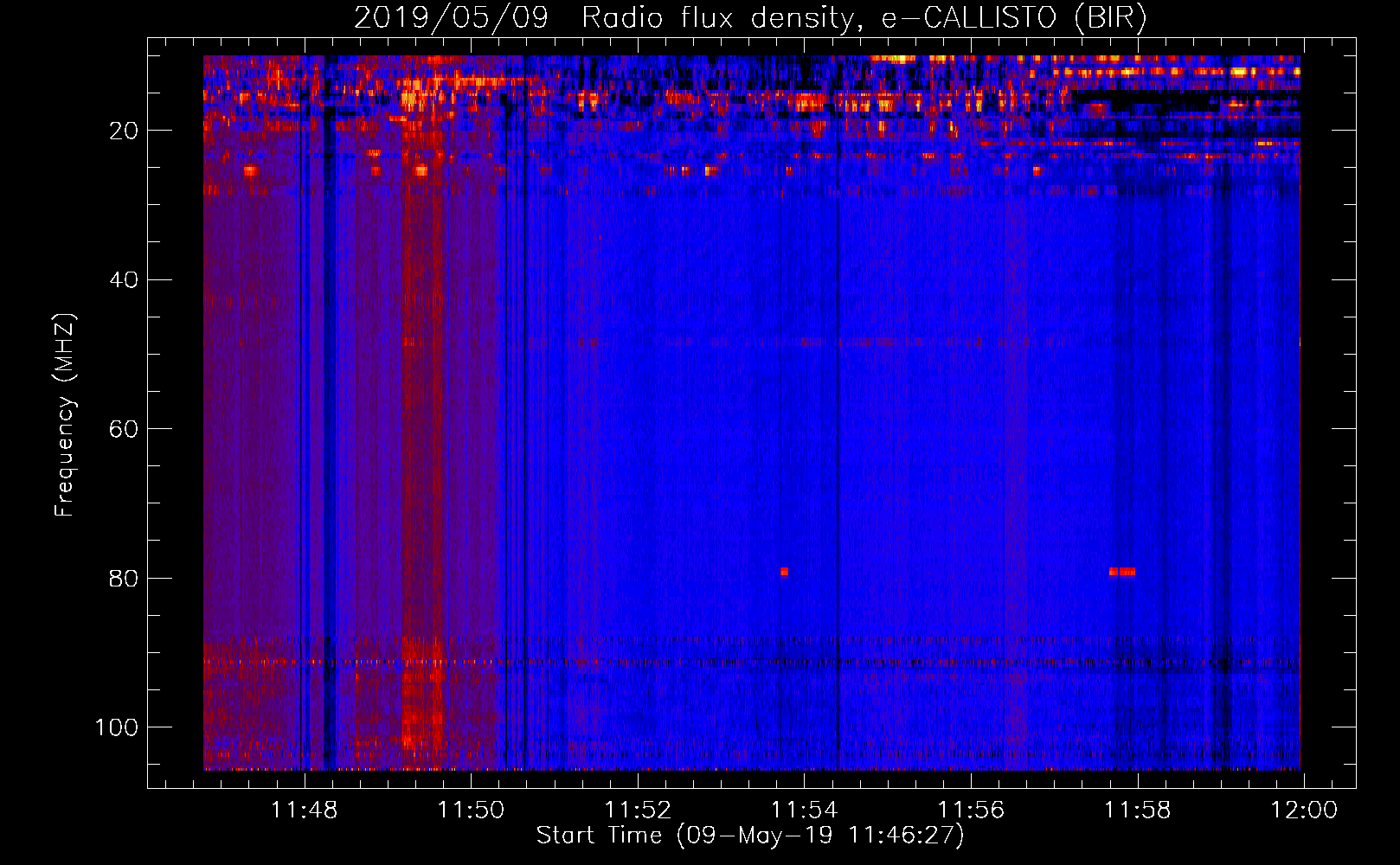Click the 'Start Time (09-May-19 11:46:27)' label
Screen dimensions: 1400x865
[x=750, y=836]
